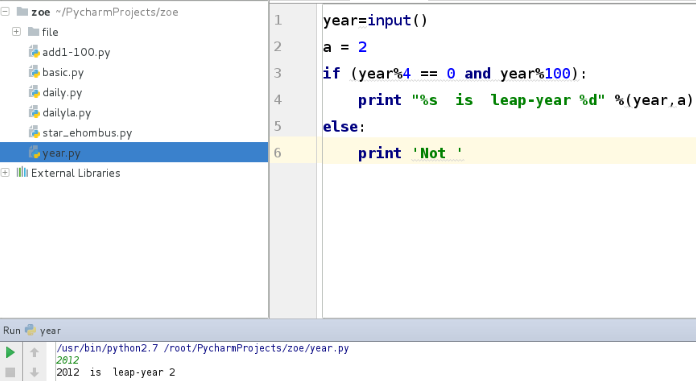The width and height of the screenshot is (696, 381).
Task: Click the add1-100.py Python file icon
Action: click(34, 52)
